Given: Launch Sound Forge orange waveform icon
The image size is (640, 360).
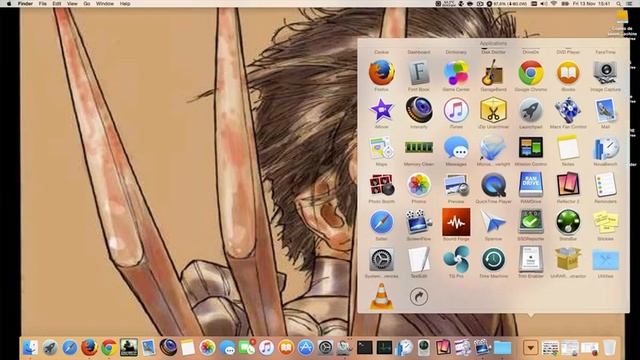Looking at the screenshot, I should tap(456, 222).
